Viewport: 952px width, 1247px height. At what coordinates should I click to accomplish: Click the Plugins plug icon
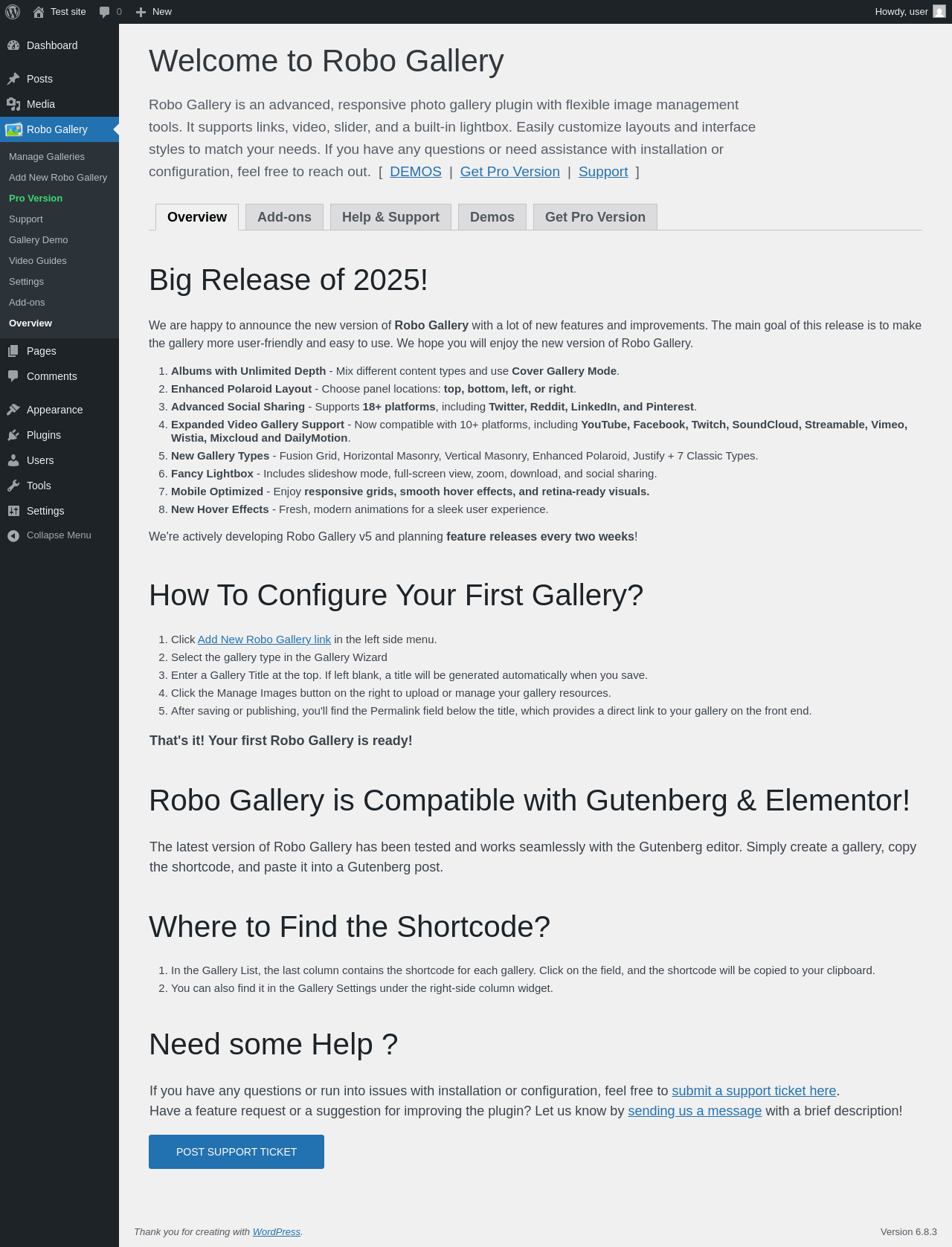coord(13,435)
